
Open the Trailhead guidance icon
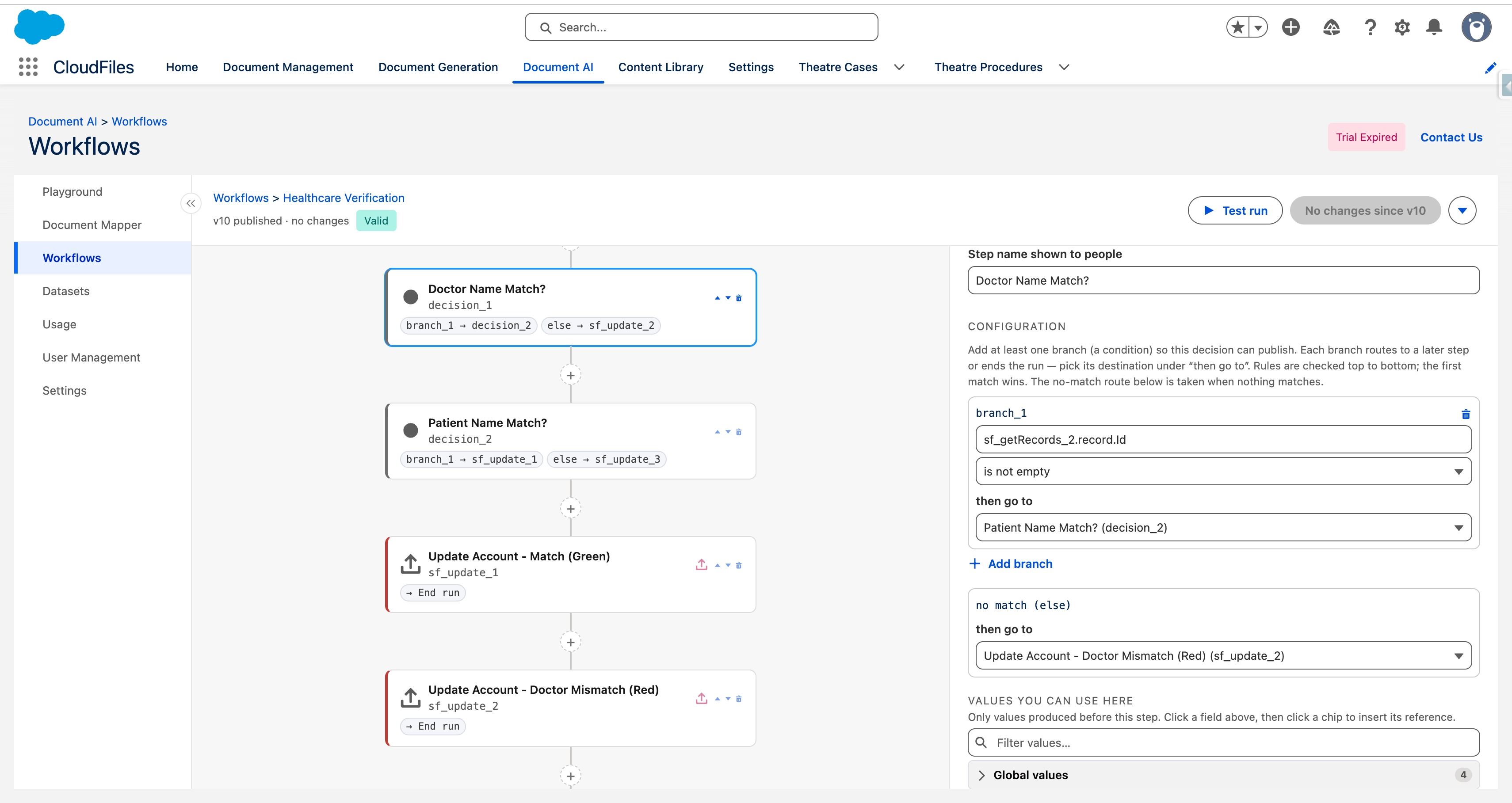(x=1331, y=27)
